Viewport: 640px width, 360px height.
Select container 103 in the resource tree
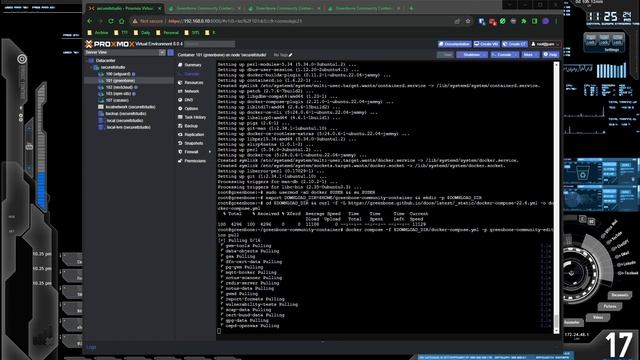(118, 94)
